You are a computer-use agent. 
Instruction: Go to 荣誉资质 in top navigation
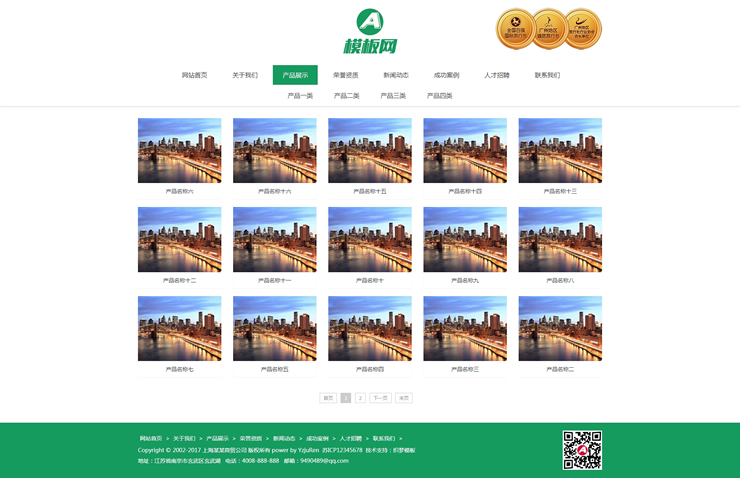point(345,75)
